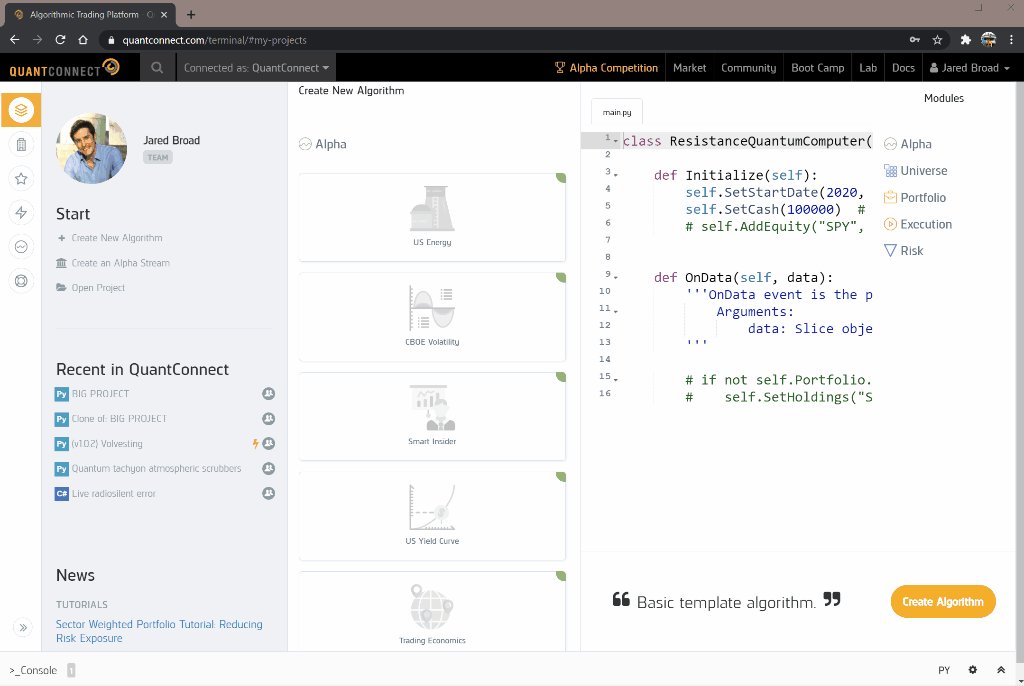
Task: Select Execution module
Action: (918, 224)
